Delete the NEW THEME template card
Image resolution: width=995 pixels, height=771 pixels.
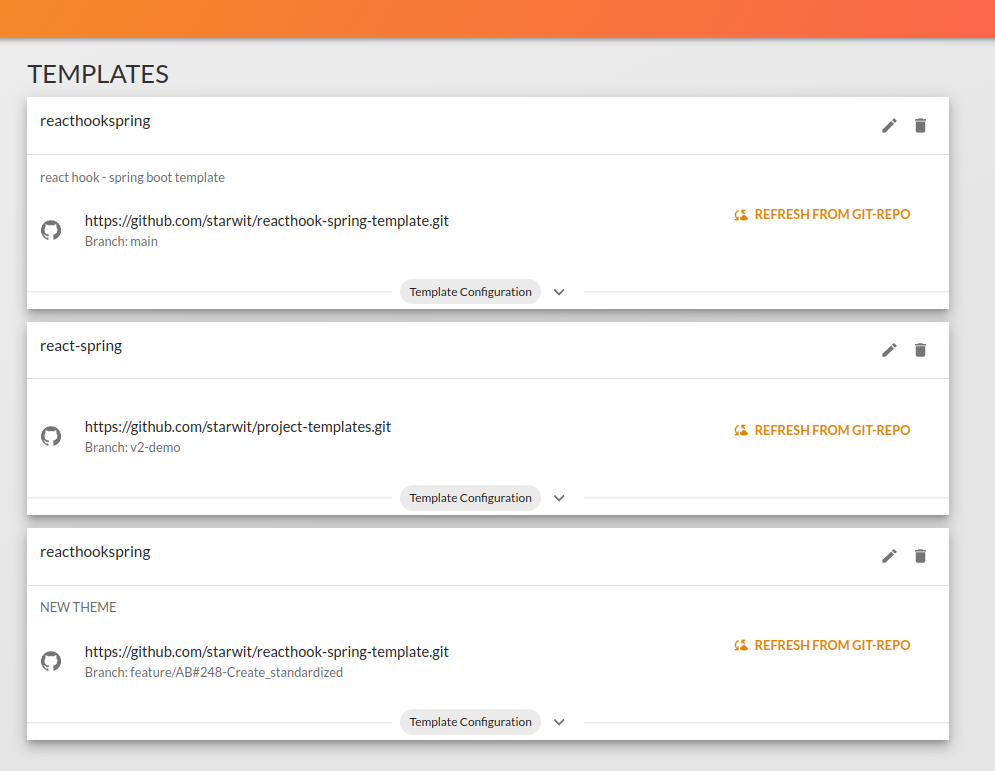coord(920,557)
